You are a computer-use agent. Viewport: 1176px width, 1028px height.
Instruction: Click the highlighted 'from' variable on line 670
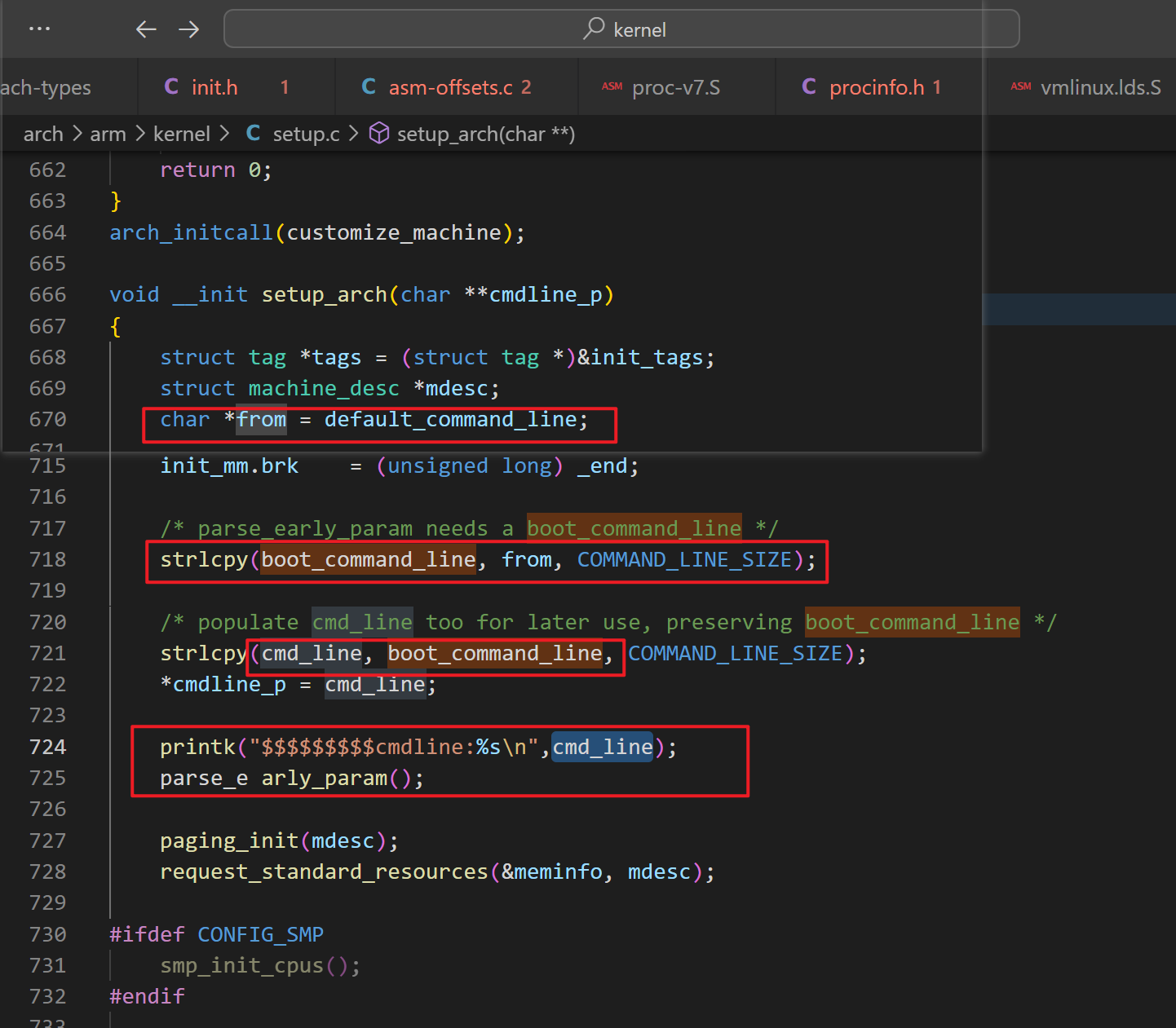(262, 419)
